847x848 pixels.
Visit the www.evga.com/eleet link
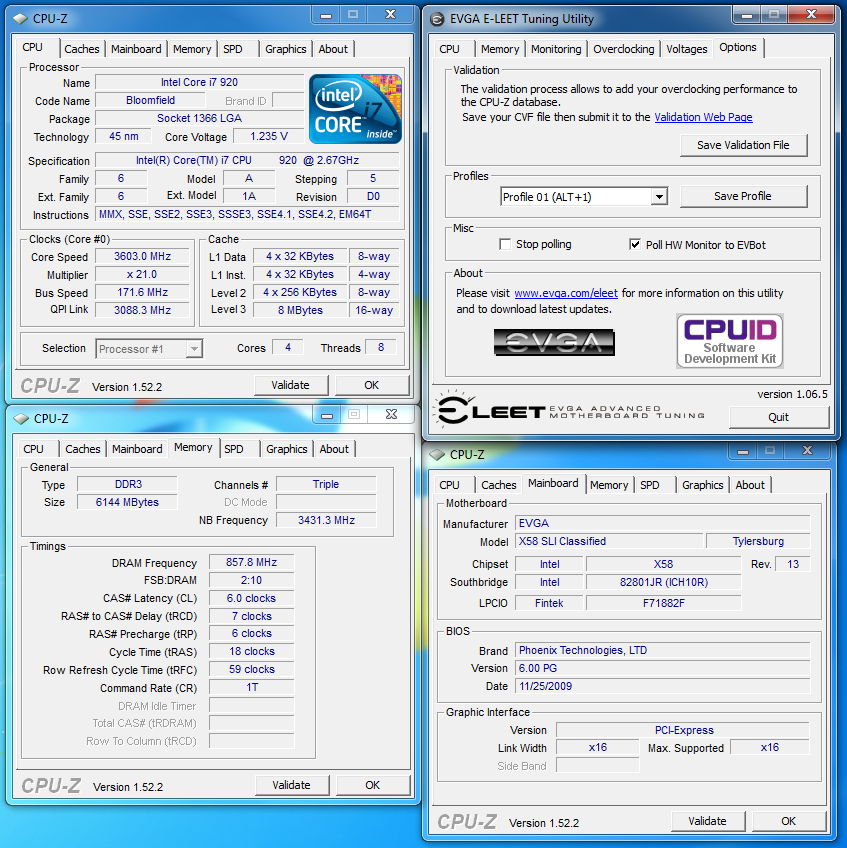pyautogui.click(x=566, y=293)
